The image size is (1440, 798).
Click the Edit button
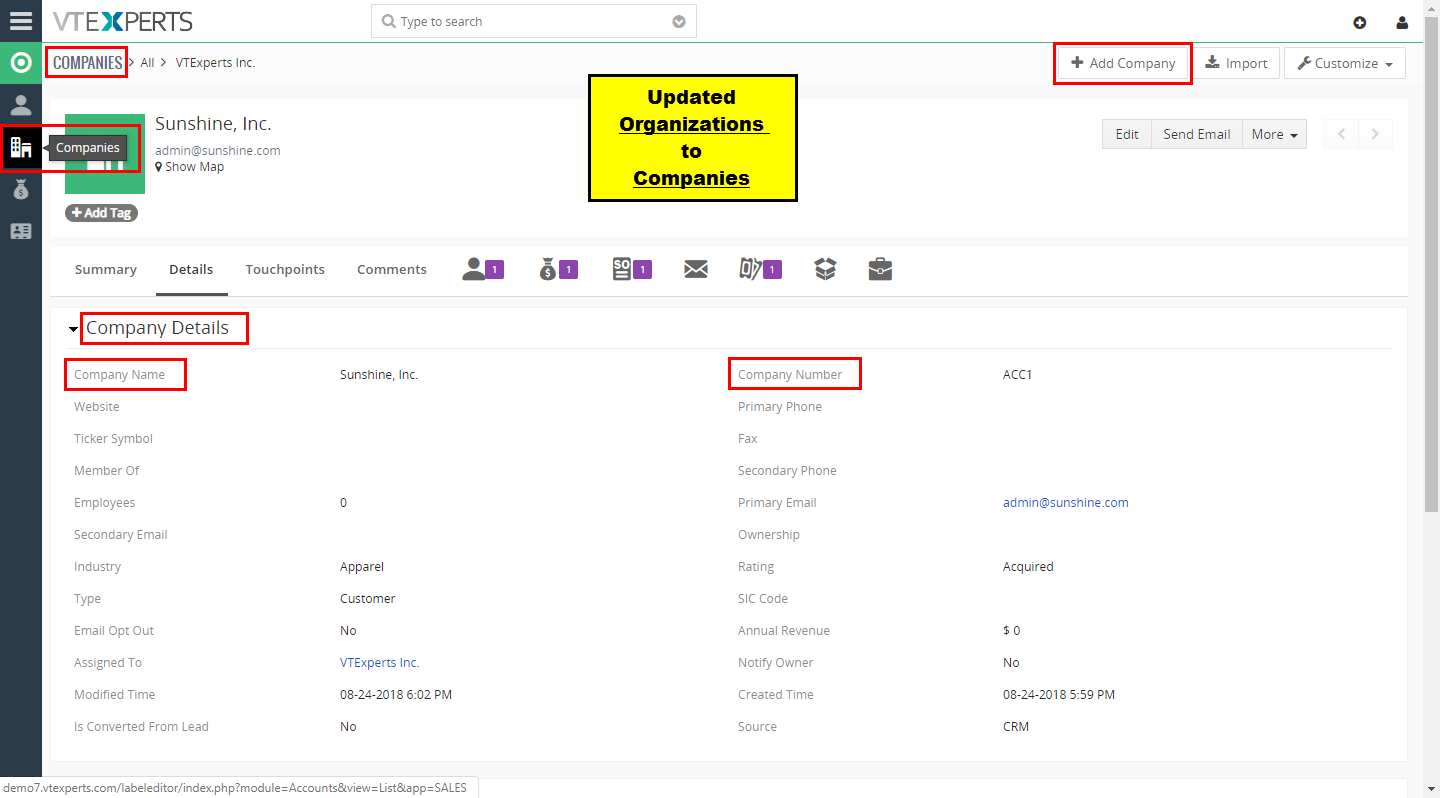[1127, 134]
